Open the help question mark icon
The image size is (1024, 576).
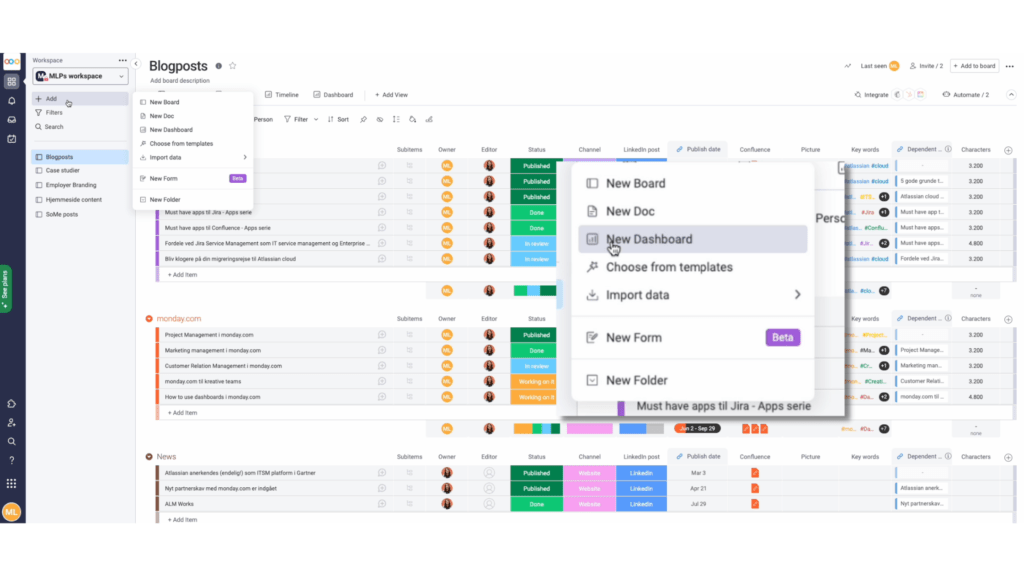pos(12,460)
